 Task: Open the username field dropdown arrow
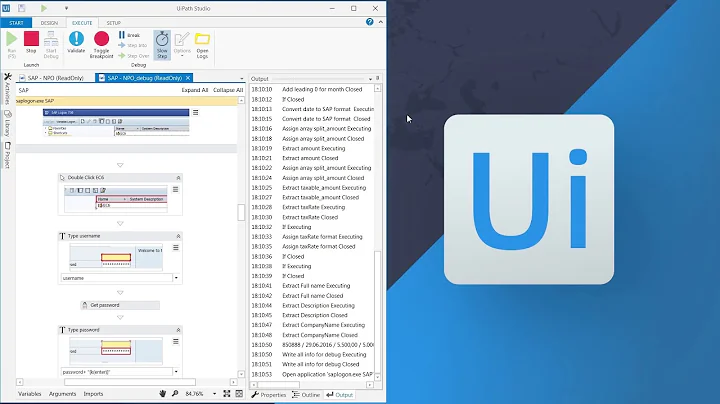pos(176,278)
